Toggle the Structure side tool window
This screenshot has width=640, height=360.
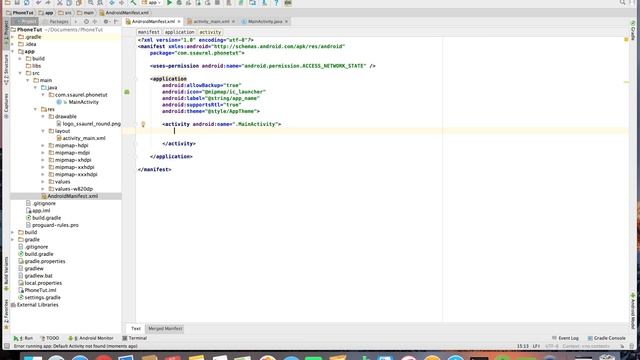click(6, 69)
